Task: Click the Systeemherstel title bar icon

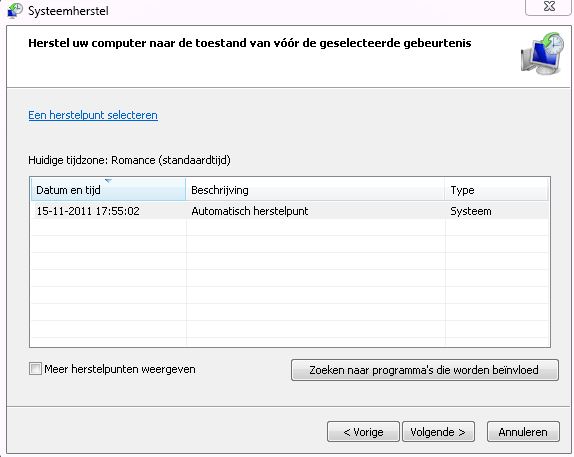Action: pos(15,10)
